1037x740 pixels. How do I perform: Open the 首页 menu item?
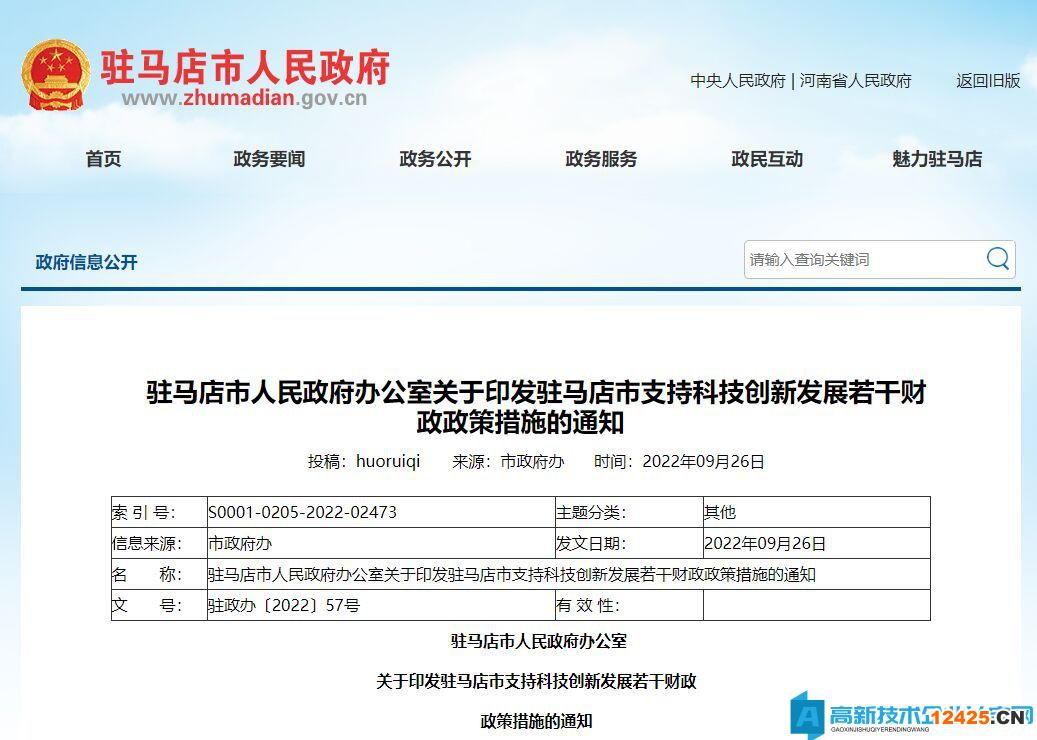click(103, 159)
